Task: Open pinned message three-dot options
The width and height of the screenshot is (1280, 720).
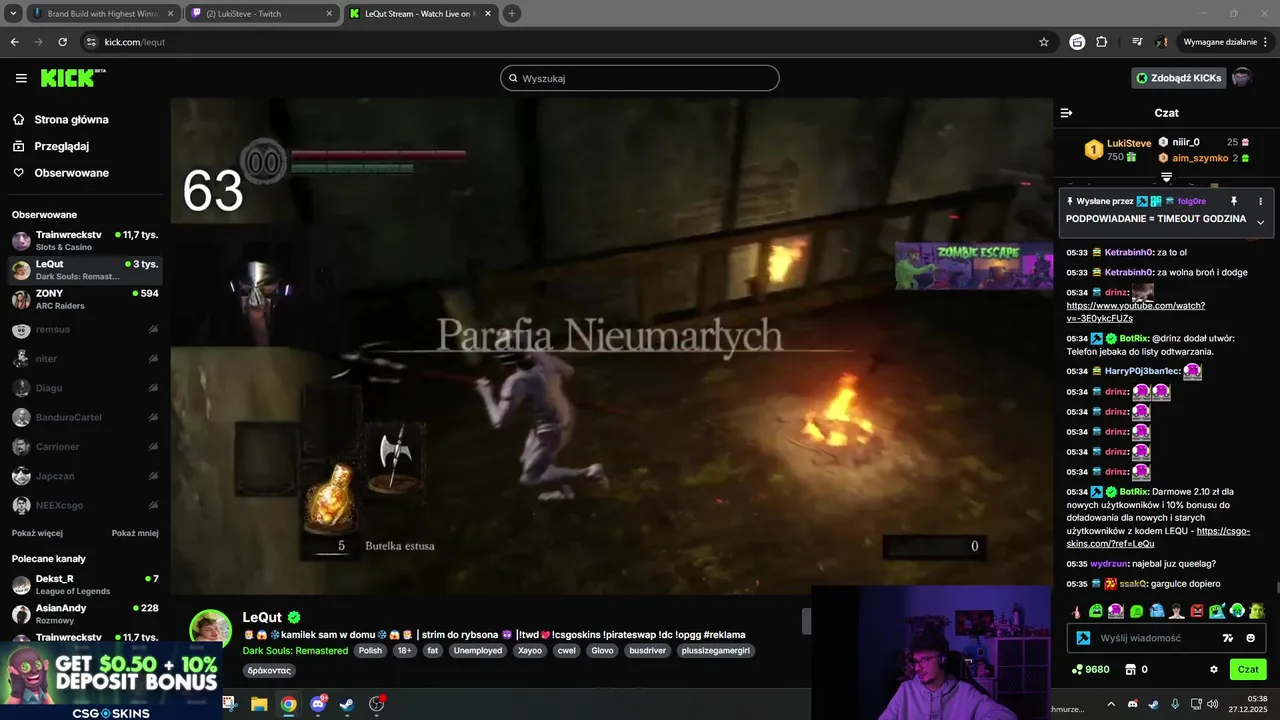Action: click(1260, 201)
